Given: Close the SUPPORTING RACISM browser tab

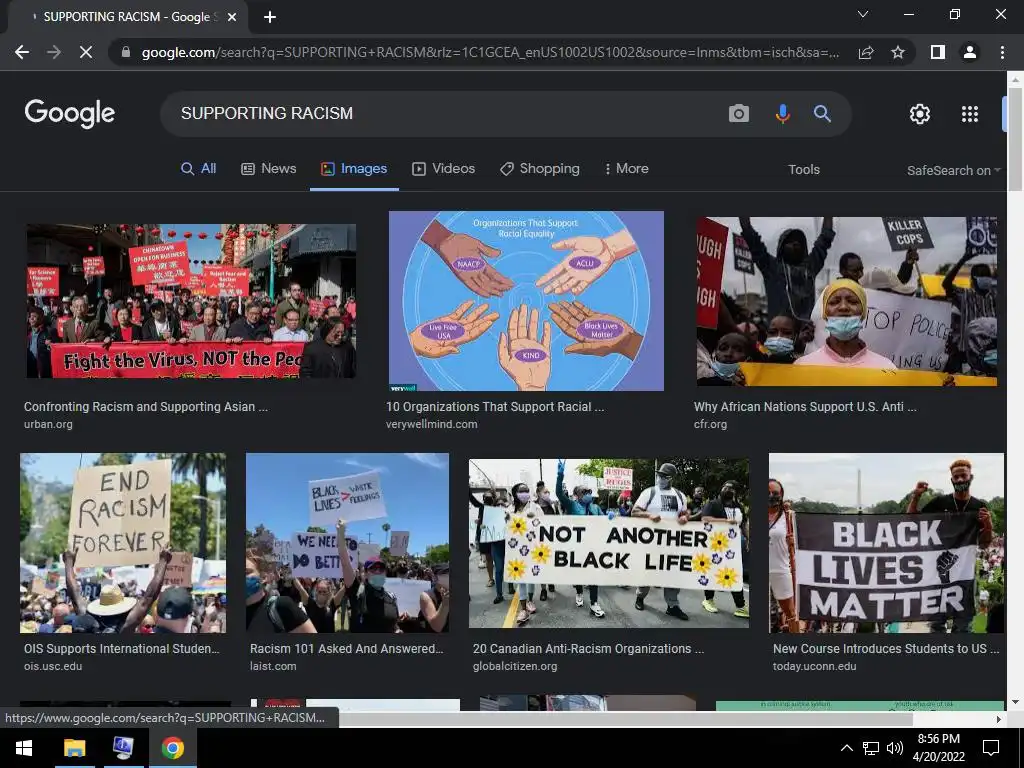Looking at the screenshot, I should point(232,17).
